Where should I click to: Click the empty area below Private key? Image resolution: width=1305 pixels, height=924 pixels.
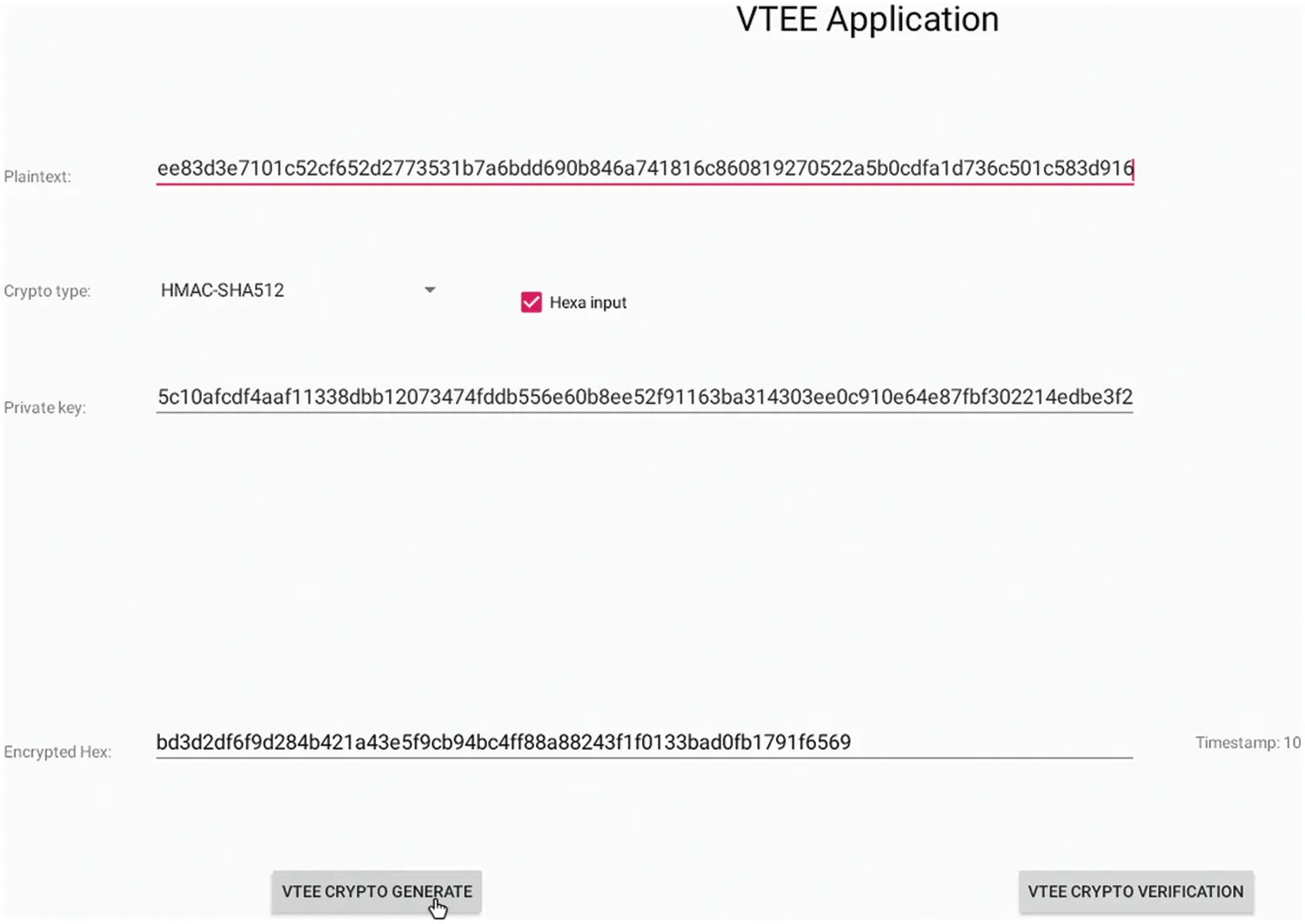(645, 566)
